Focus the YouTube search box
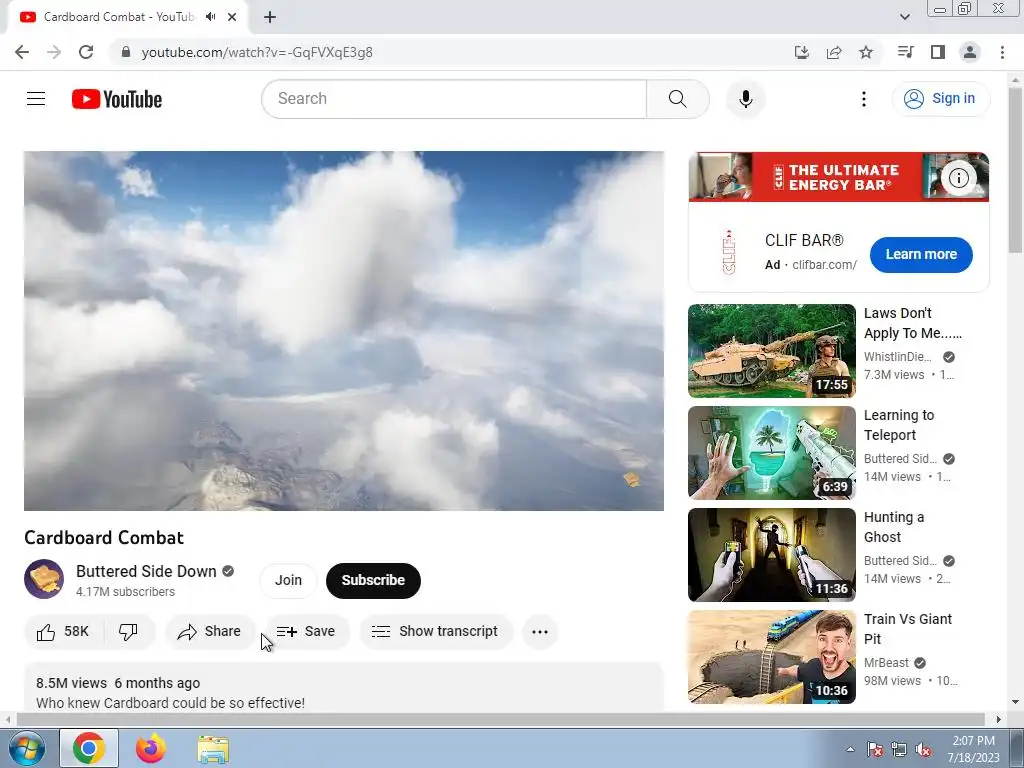Screen dimensions: 1024x768 [454, 99]
